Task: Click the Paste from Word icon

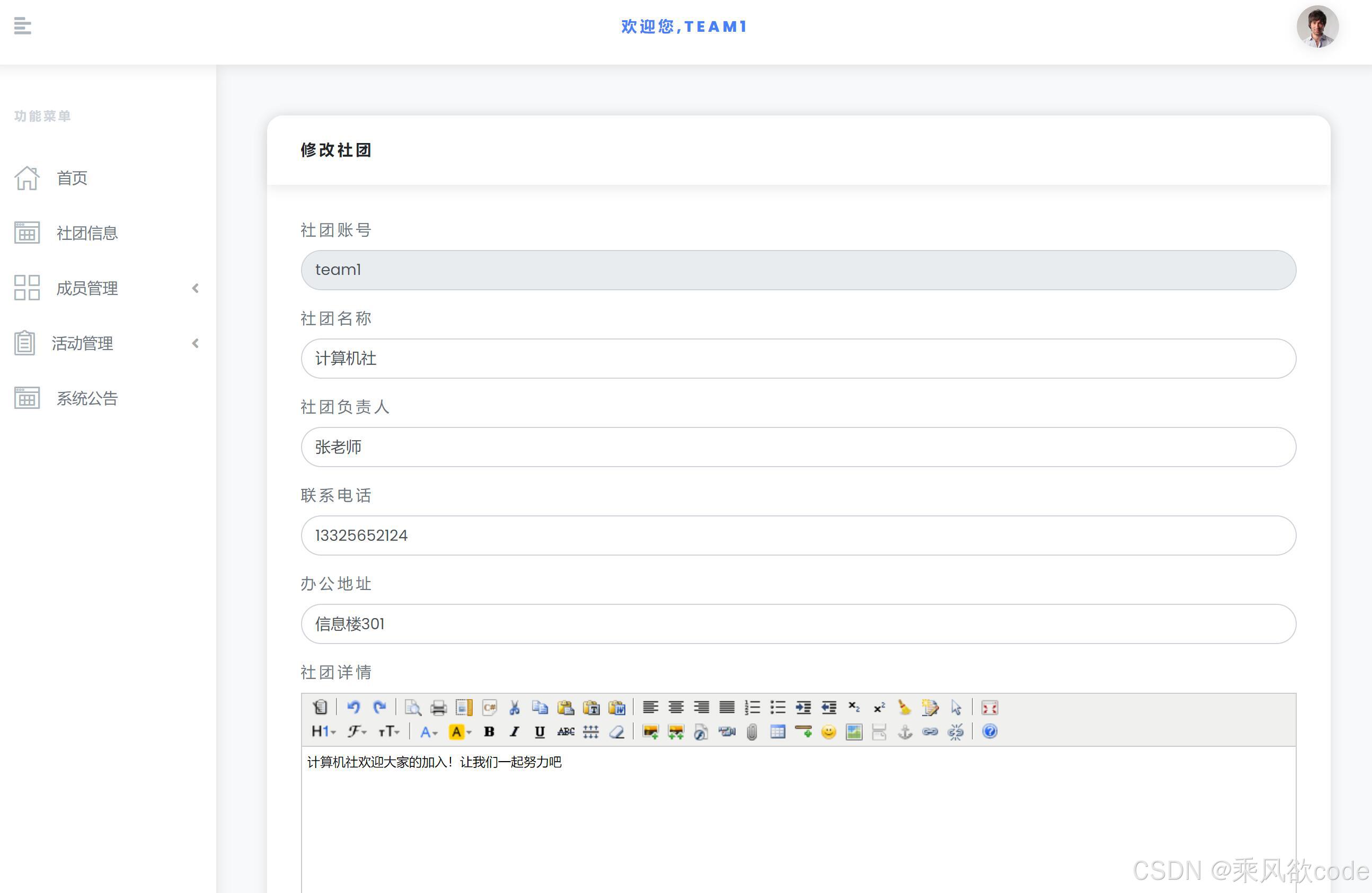Action: (x=618, y=708)
